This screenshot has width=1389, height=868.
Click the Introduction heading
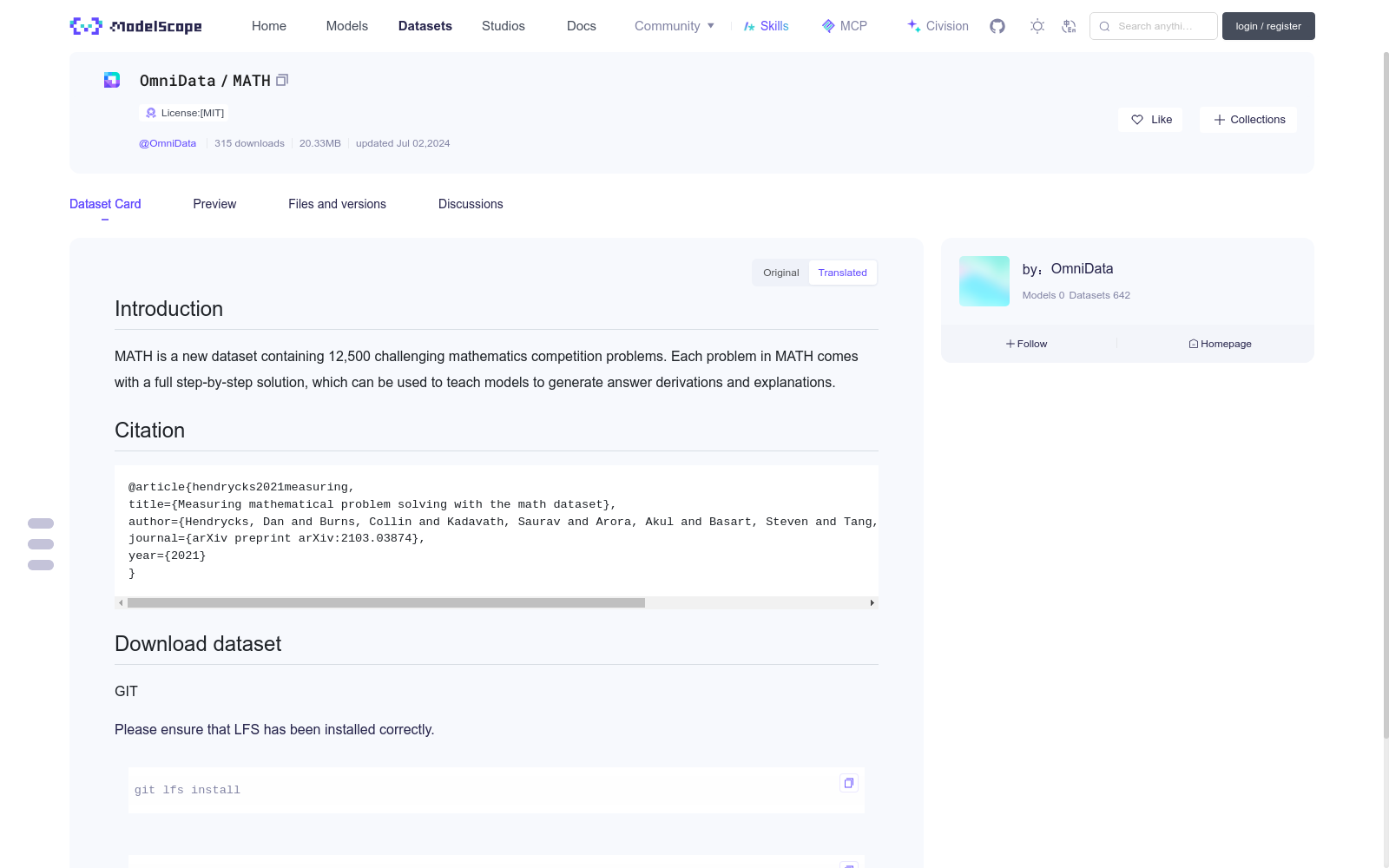[168, 309]
